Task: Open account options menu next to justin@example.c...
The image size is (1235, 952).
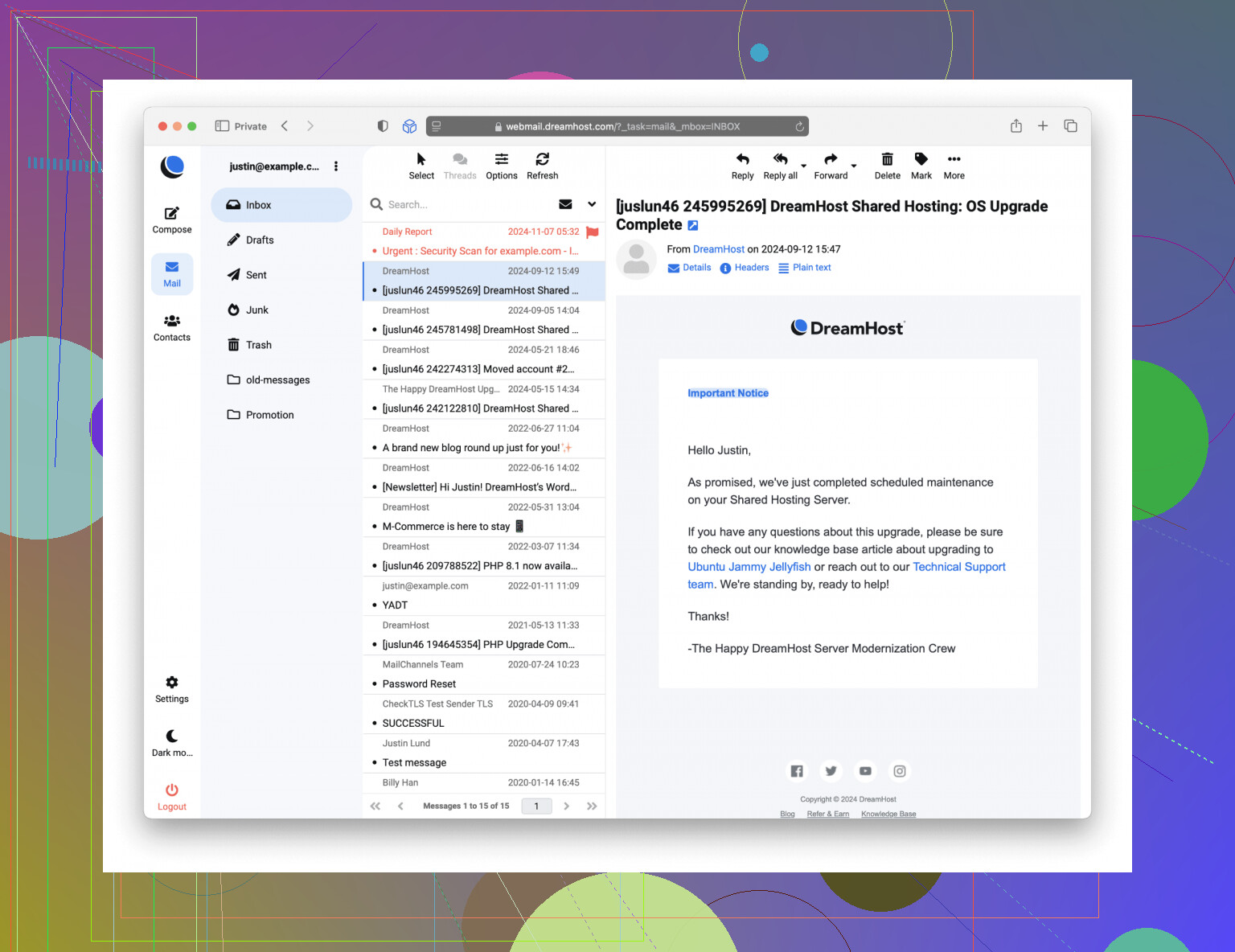Action: pos(336,166)
